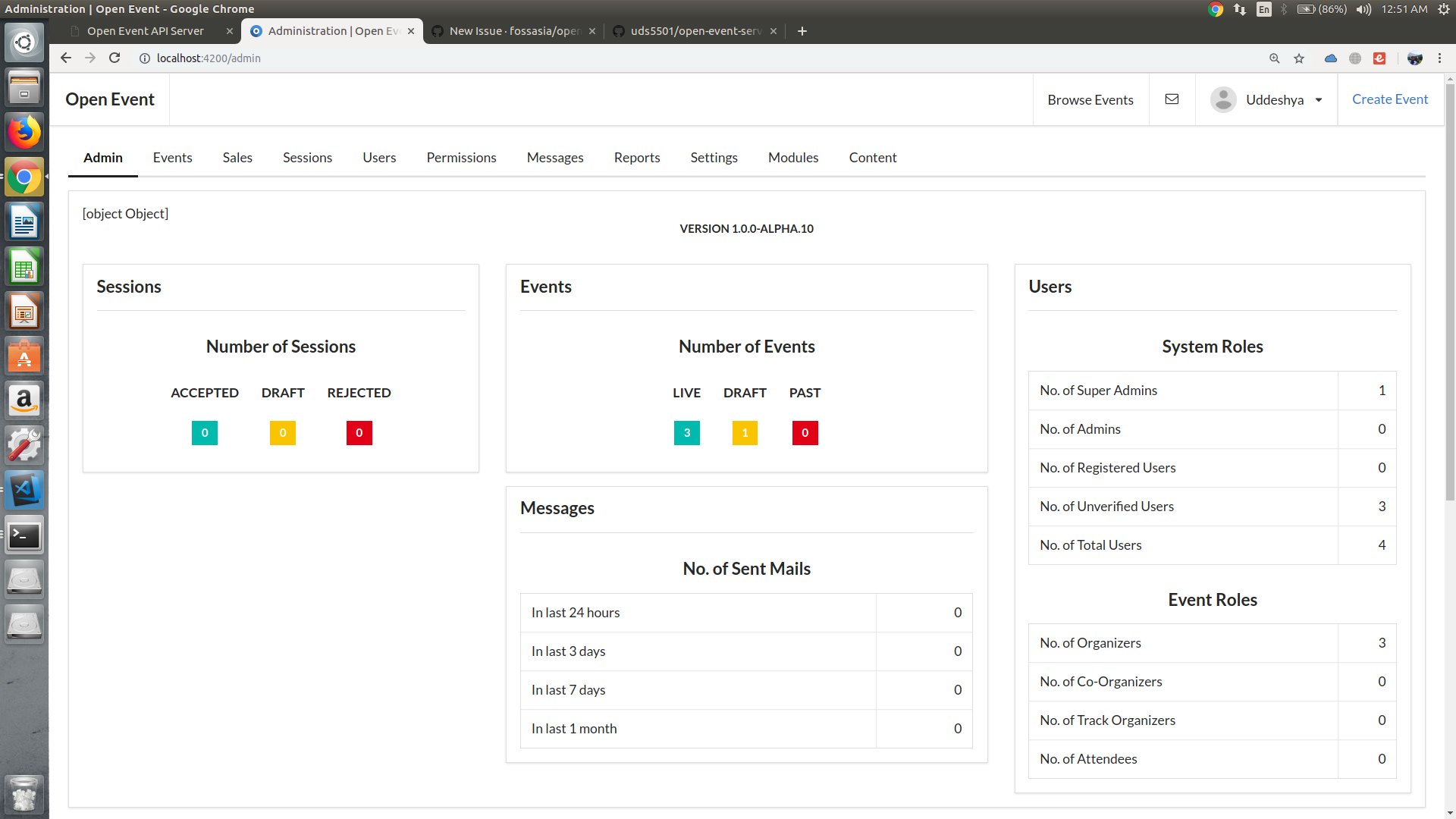The height and width of the screenshot is (819, 1456).
Task: Open the Settings admin tab
Action: coord(714,158)
